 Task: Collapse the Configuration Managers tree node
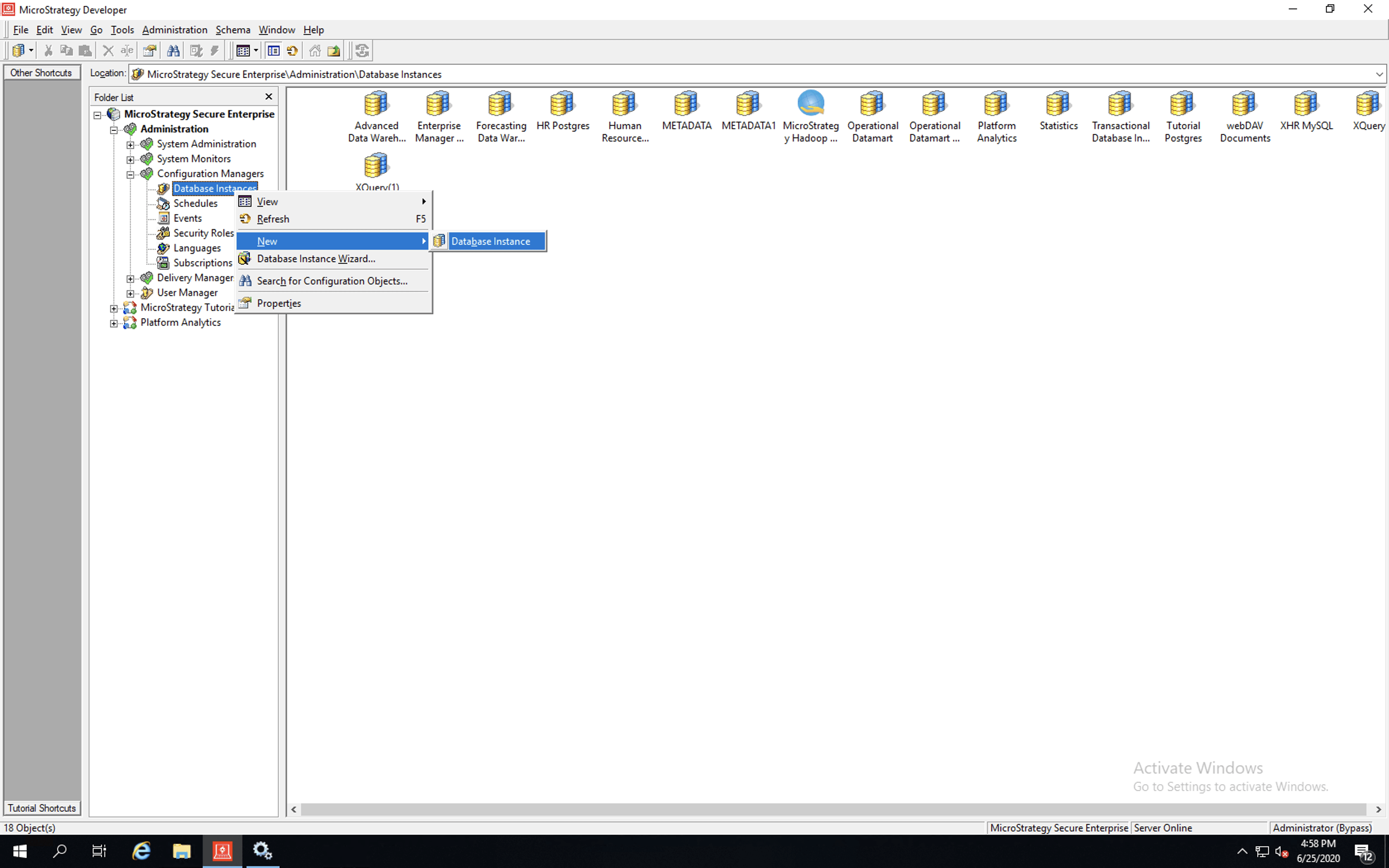pyautogui.click(x=130, y=174)
